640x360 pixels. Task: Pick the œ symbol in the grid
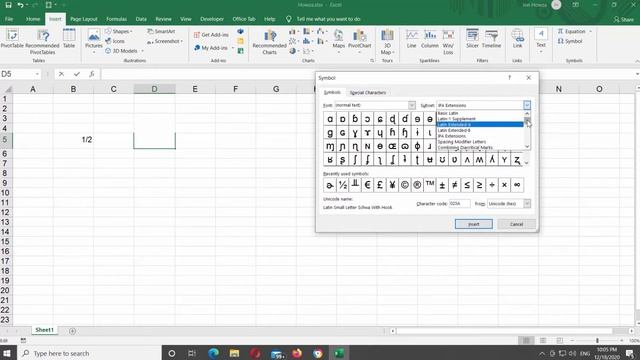point(392,146)
